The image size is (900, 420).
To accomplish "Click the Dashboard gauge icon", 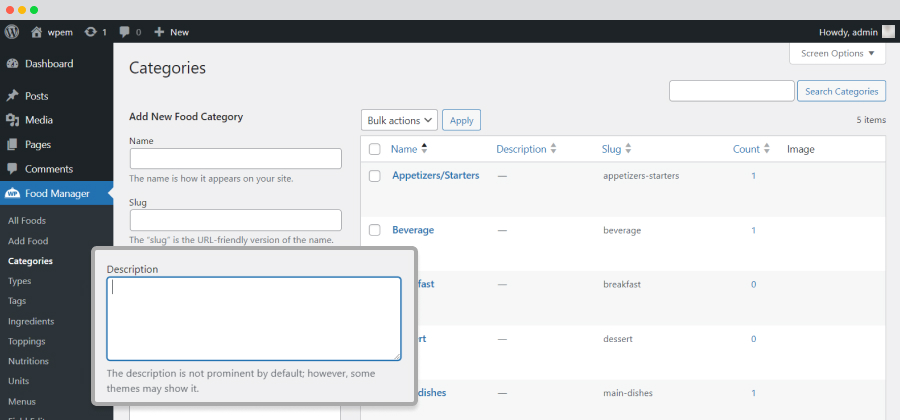I will coord(13,64).
